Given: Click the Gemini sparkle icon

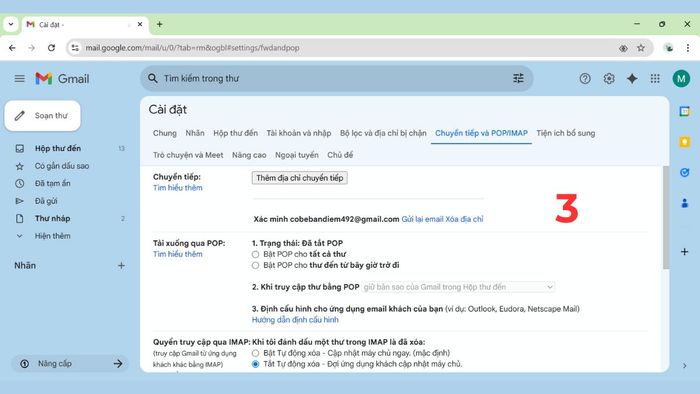Looking at the screenshot, I should click(632, 79).
